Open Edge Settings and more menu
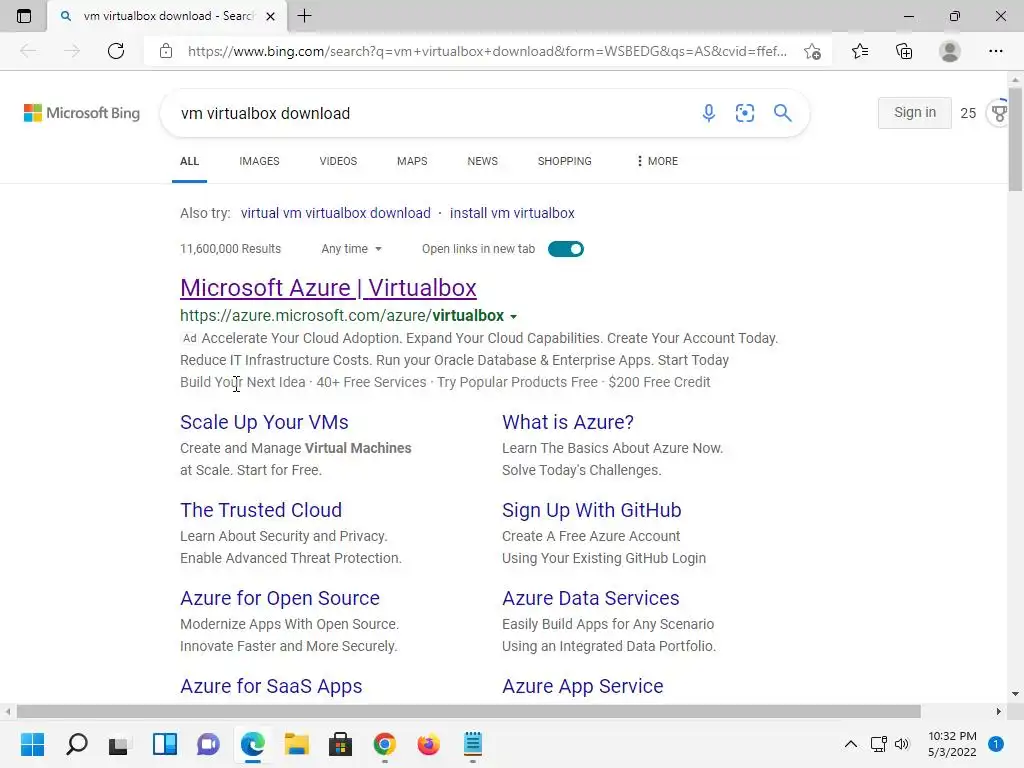1024x768 pixels. (995, 51)
